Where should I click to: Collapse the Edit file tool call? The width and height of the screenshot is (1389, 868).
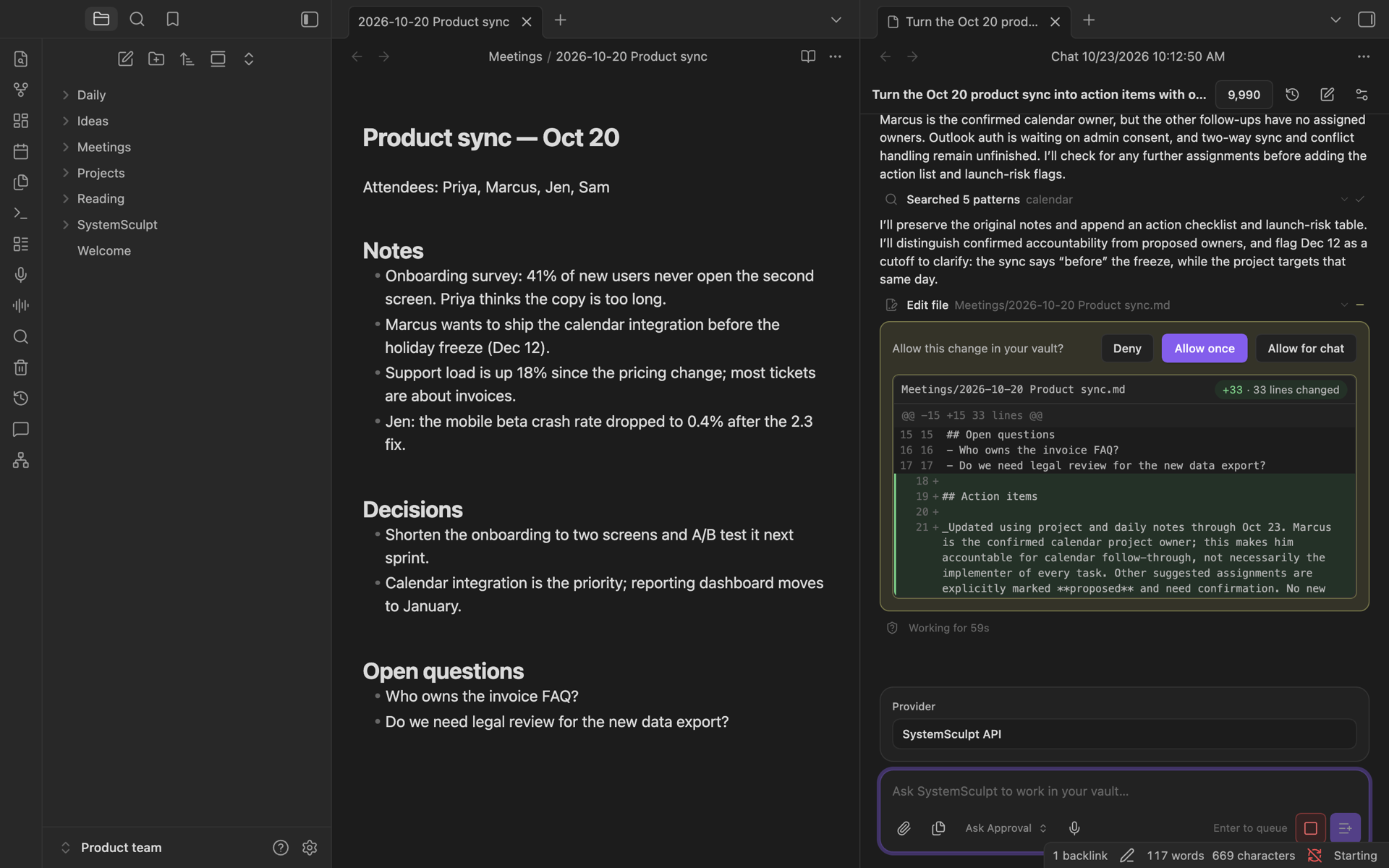[x=1344, y=305]
